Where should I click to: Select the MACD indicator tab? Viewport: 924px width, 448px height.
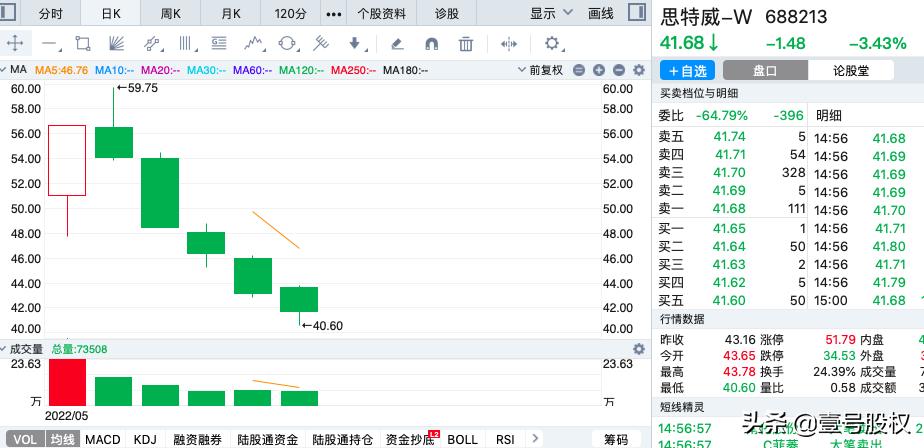tap(103, 439)
